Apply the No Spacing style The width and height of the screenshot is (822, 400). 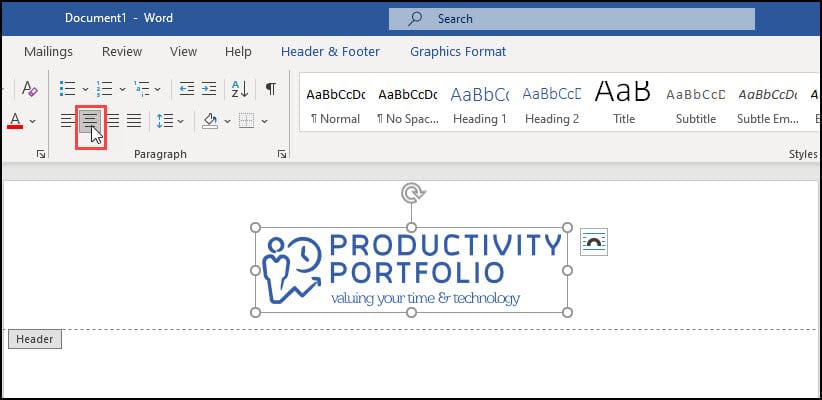(407, 105)
